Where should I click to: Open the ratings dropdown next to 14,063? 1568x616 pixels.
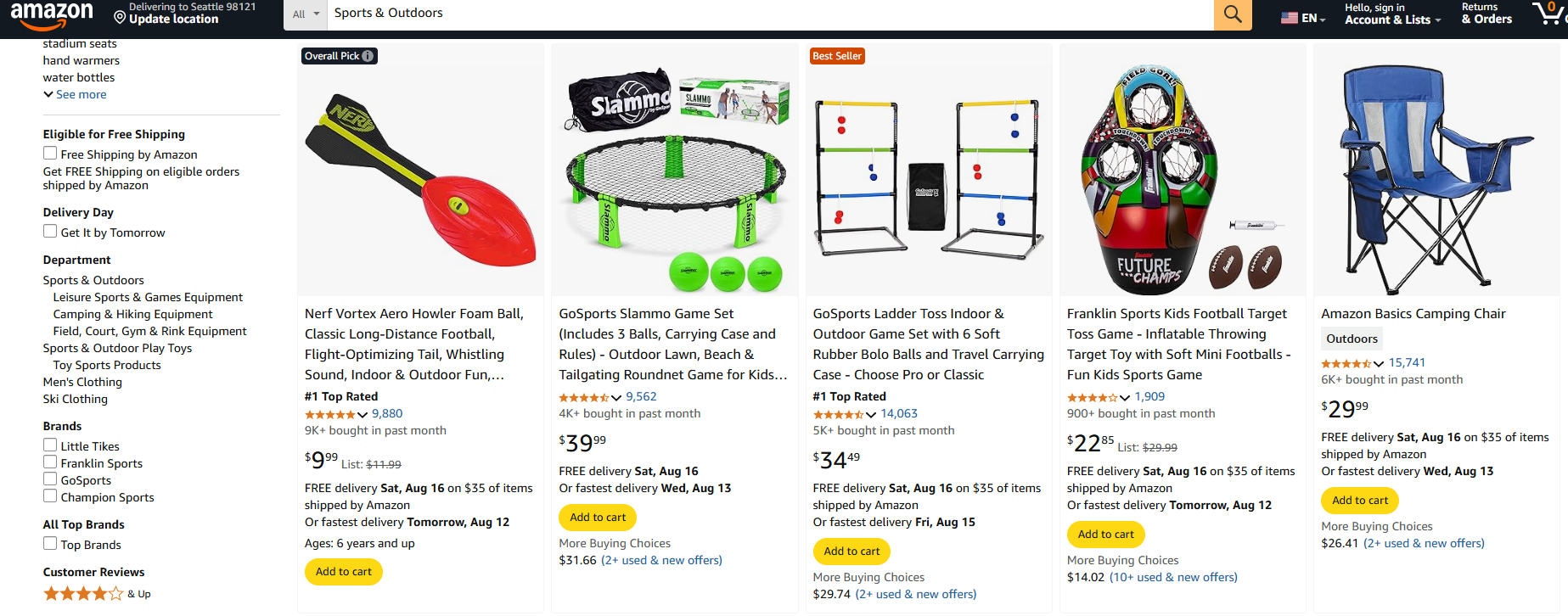(x=871, y=414)
